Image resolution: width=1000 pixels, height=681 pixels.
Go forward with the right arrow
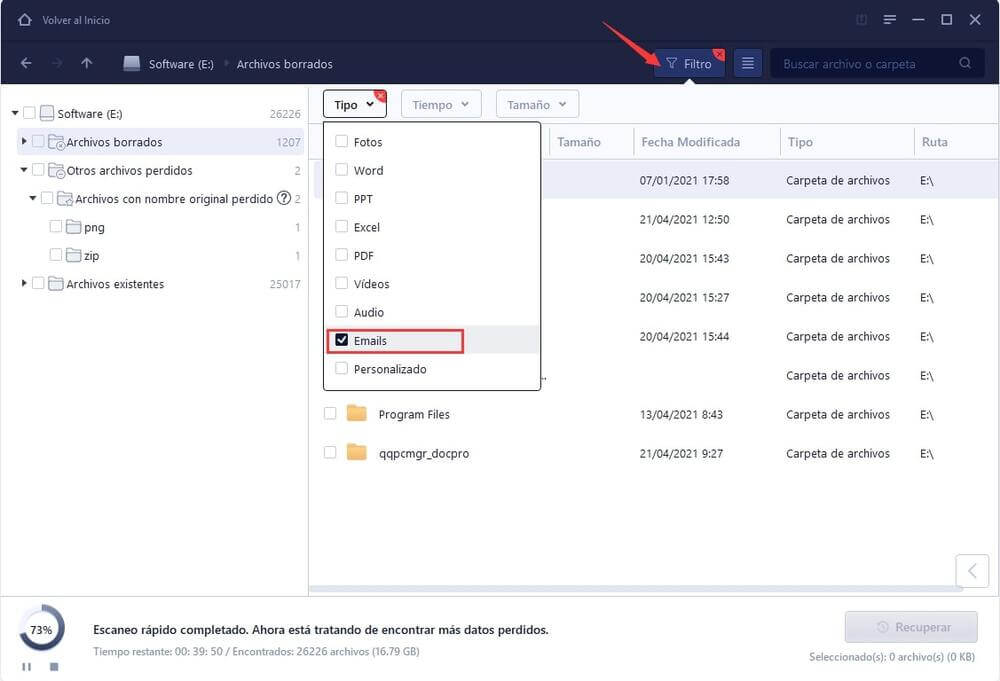[57, 63]
